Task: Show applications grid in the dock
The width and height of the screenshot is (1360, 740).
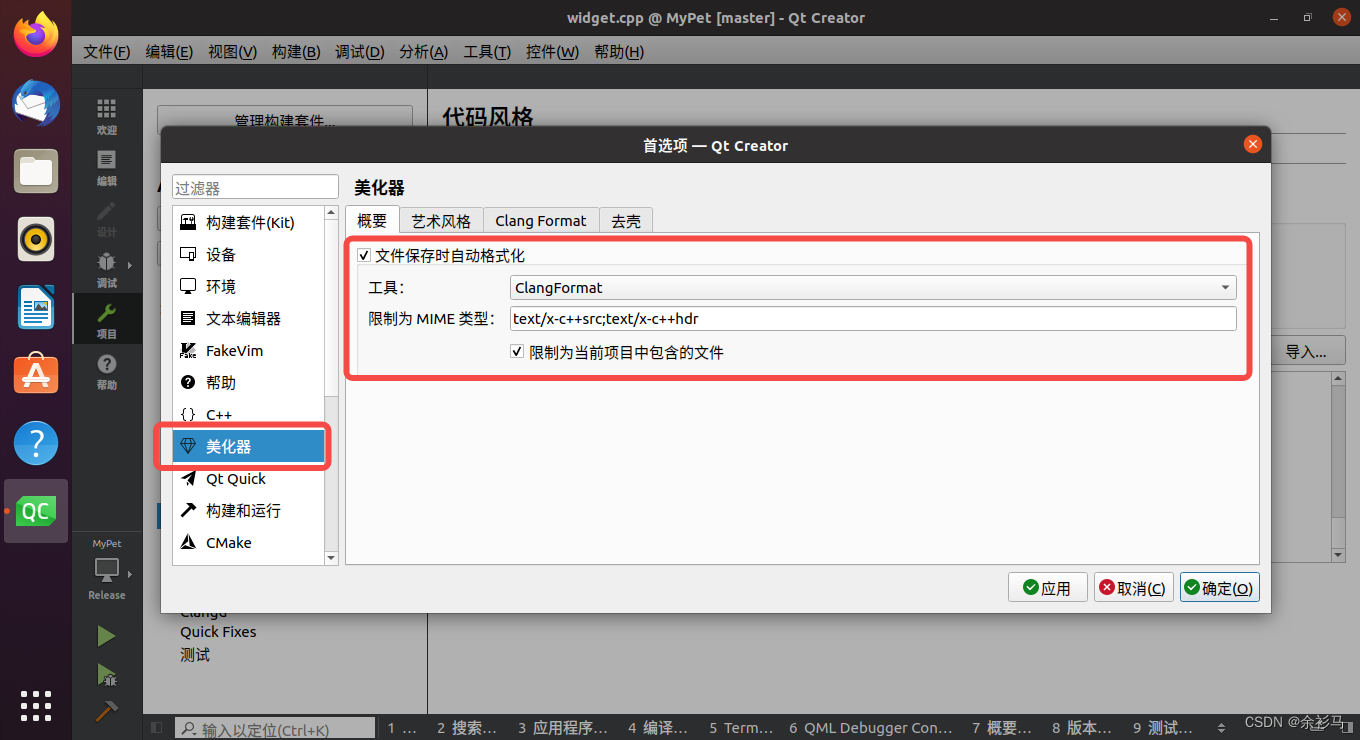Action: [x=36, y=705]
